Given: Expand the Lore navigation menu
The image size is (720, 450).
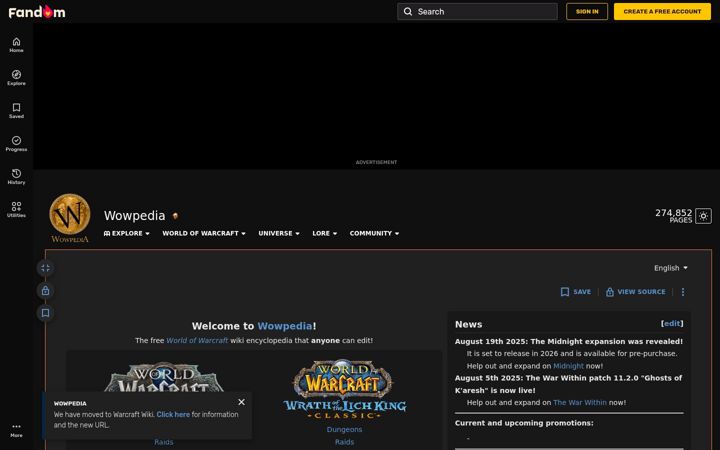Looking at the screenshot, I should click(325, 233).
